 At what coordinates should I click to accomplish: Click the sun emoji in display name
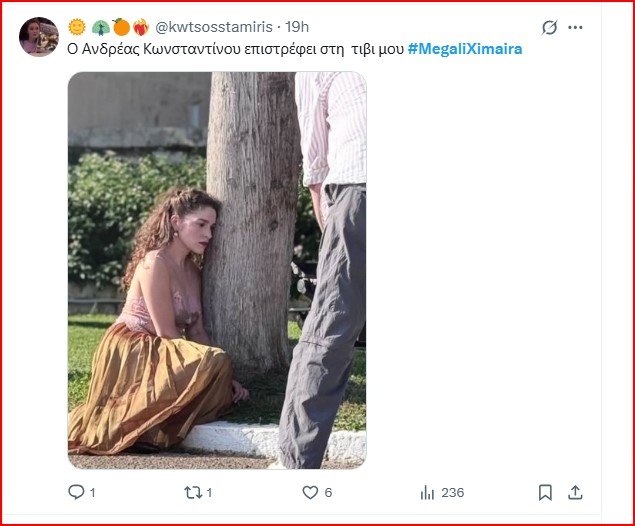[77, 27]
